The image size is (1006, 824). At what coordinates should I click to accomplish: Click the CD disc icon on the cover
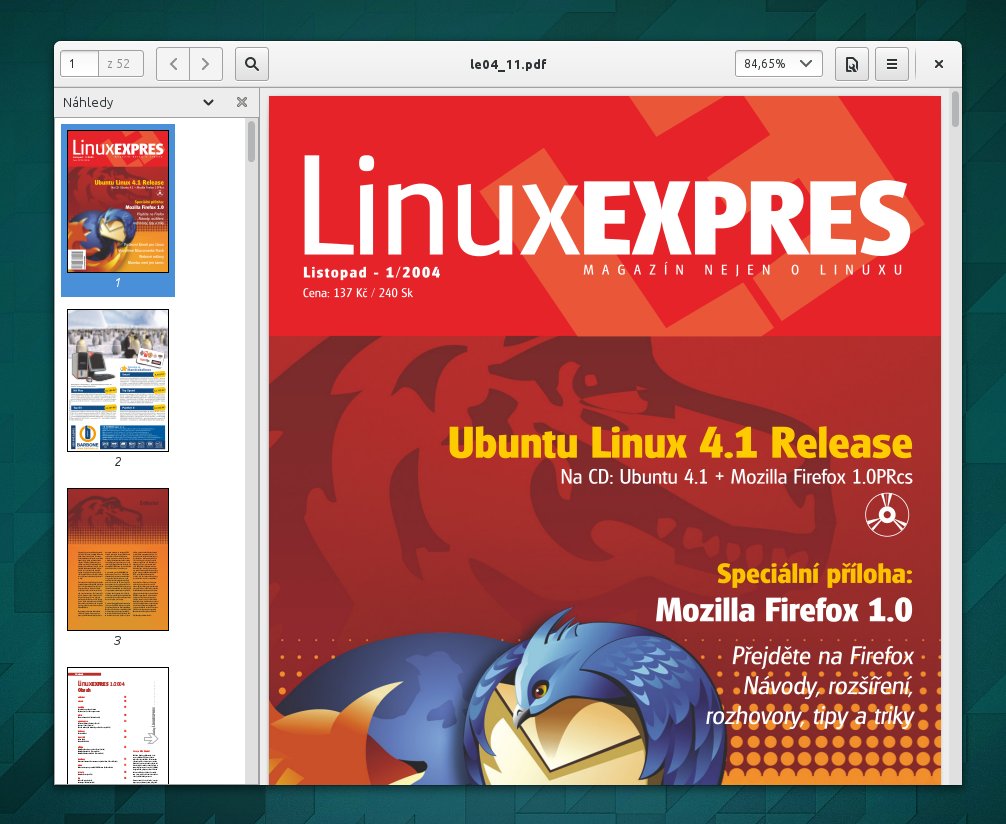887,515
